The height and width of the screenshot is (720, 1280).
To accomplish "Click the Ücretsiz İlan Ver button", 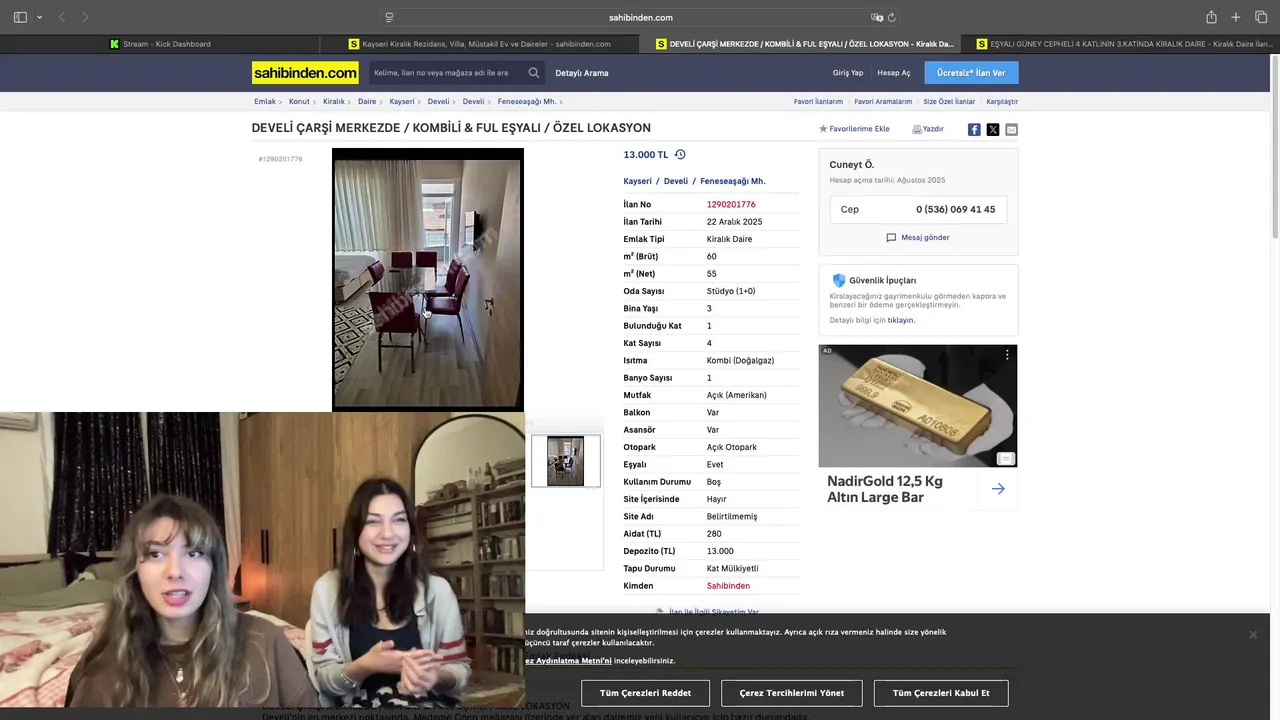I will pyautogui.click(x=971, y=73).
